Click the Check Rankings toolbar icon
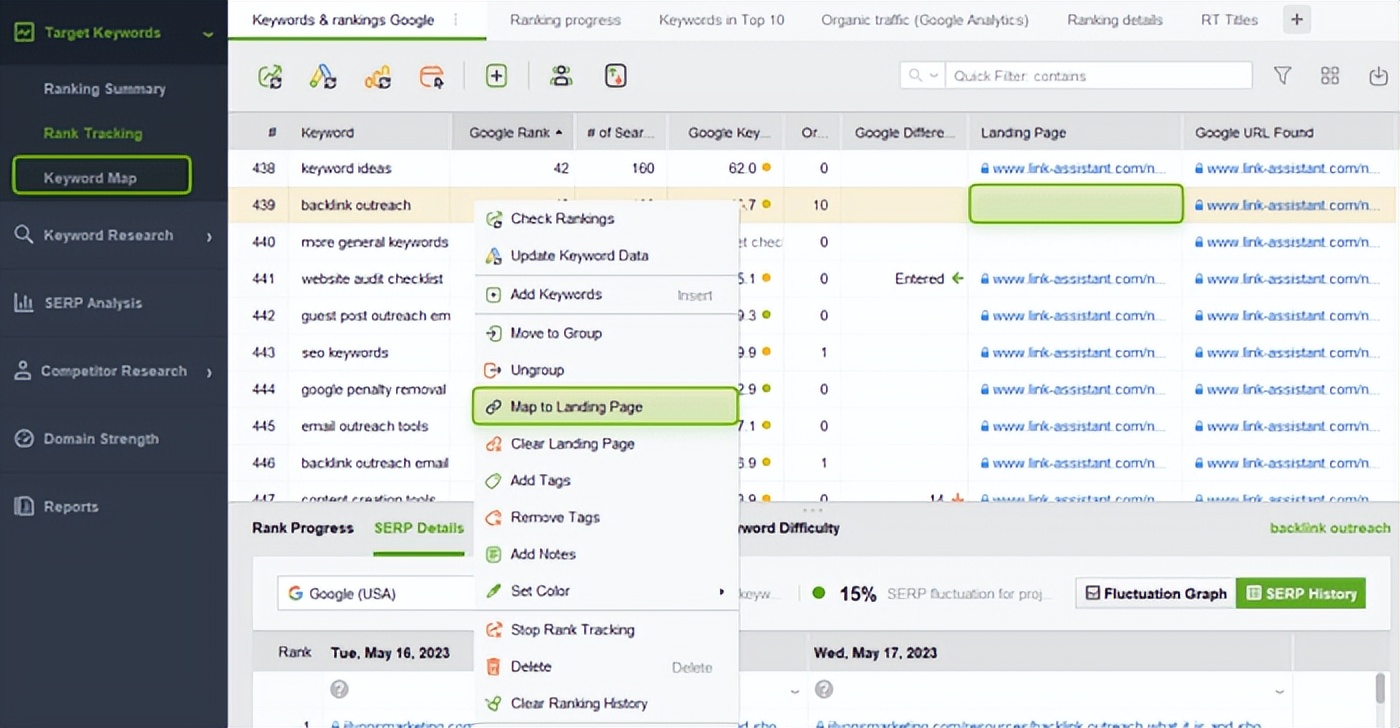The width and height of the screenshot is (1400, 728). 270,76
